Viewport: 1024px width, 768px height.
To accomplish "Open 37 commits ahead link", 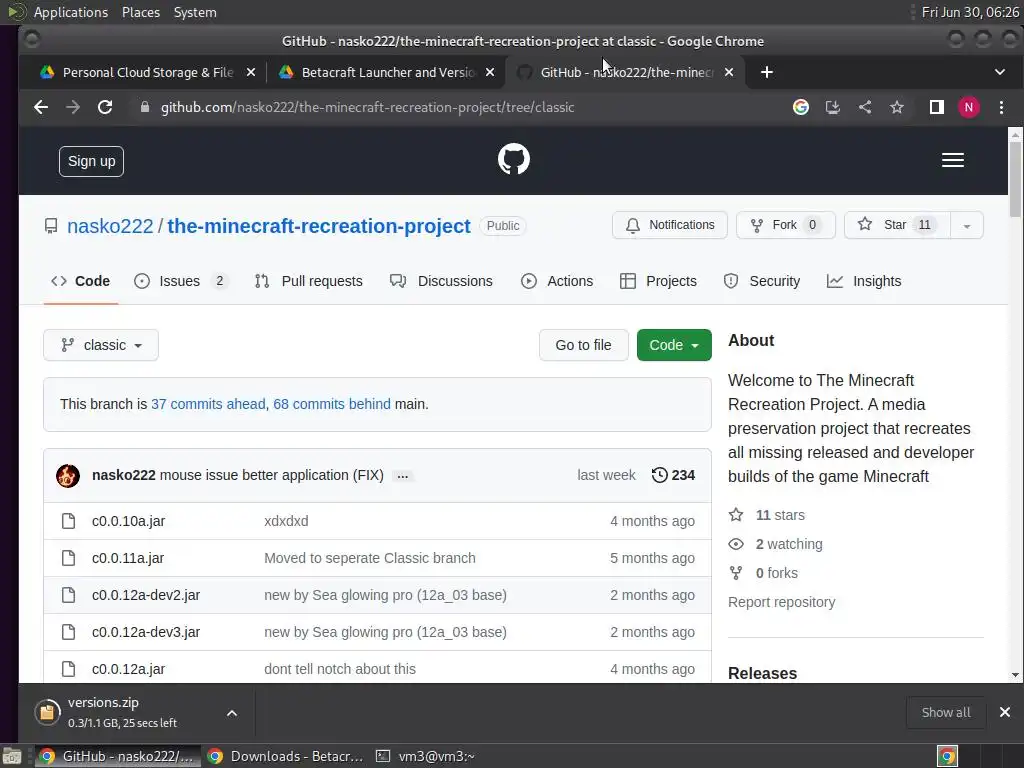I will pyautogui.click(x=208, y=404).
